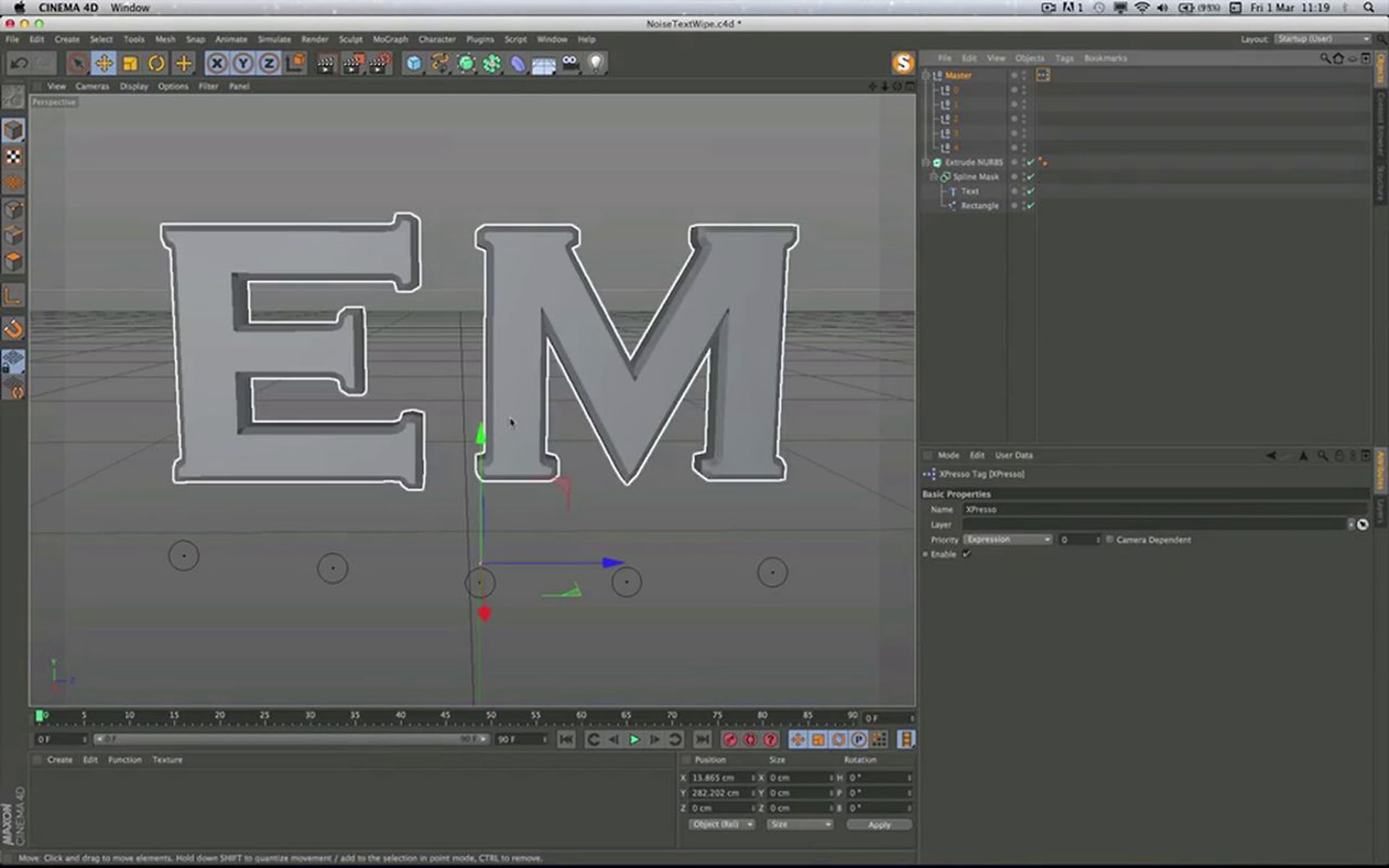Image resolution: width=1389 pixels, height=868 pixels.
Task: Click Object Manager search icon
Action: click(1324, 58)
